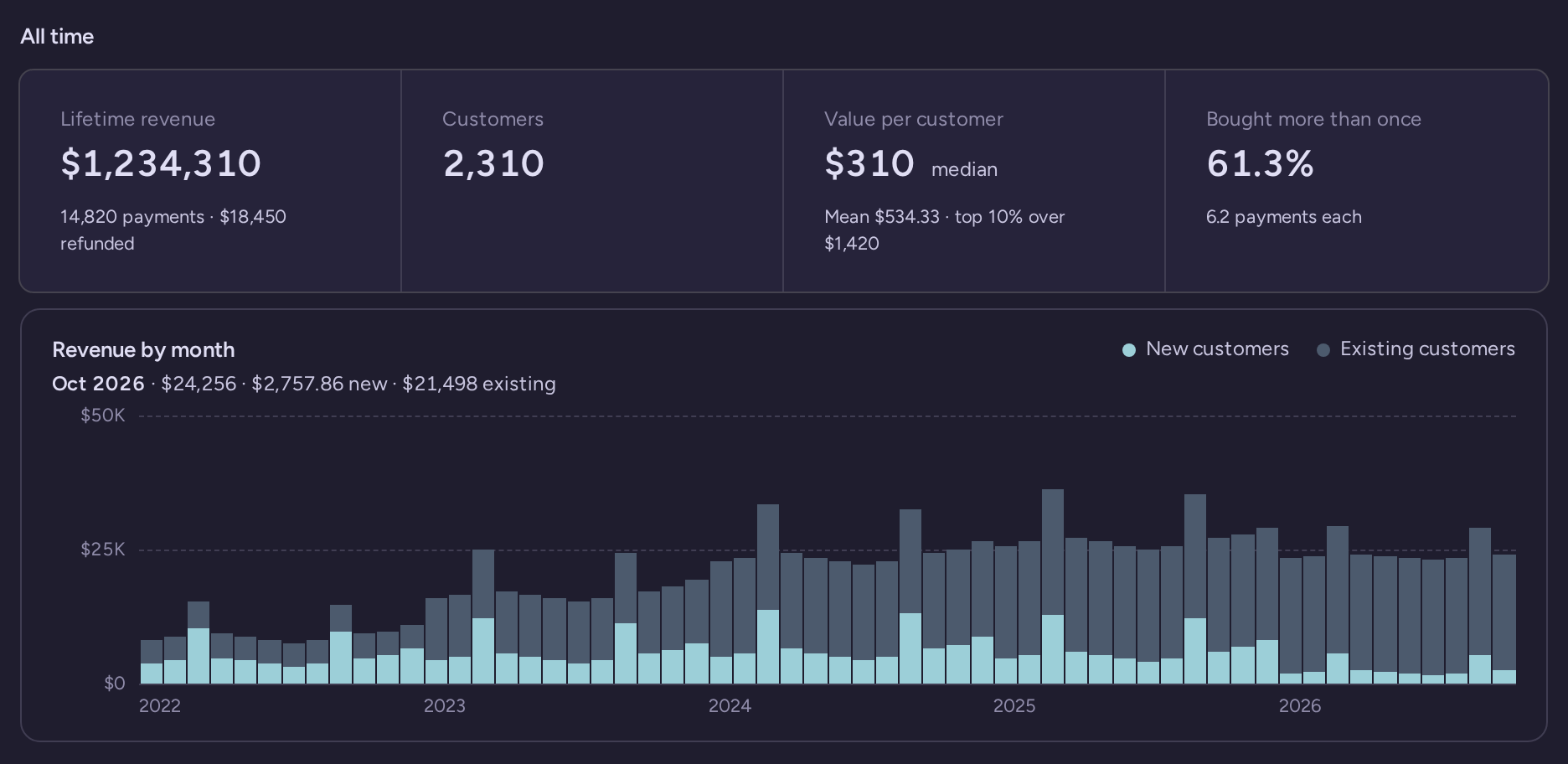Click the Oct 2026 summary line
Viewport: 1568px width, 764px height.
click(x=304, y=384)
